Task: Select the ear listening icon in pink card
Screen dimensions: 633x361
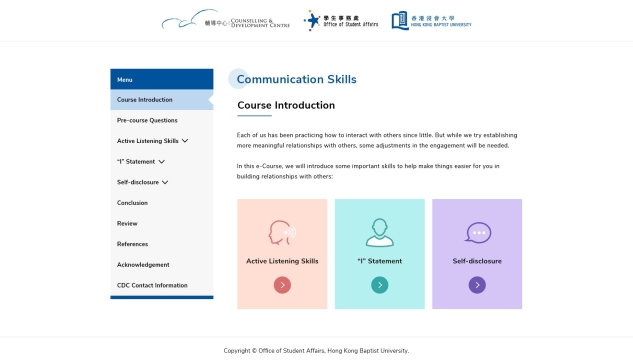Action: tap(282, 232)
